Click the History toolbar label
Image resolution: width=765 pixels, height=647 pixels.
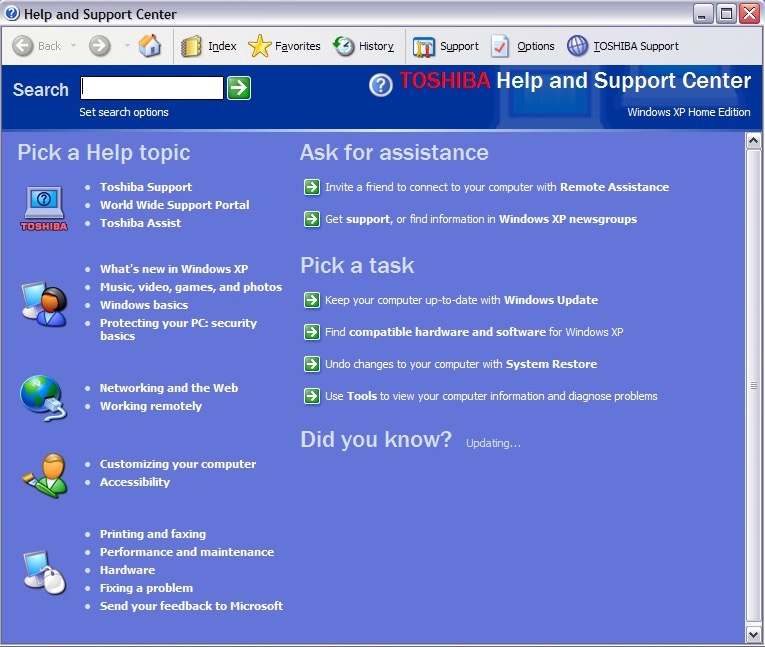tap(376, 46)
